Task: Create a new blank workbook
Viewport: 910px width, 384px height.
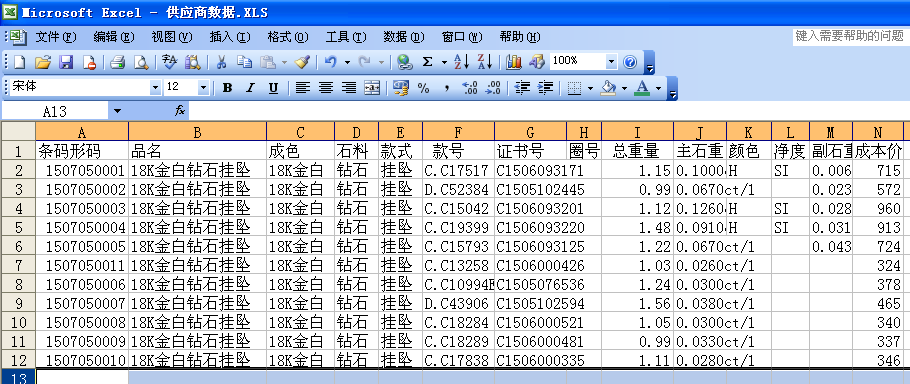Action: click(x=19, y=62)
